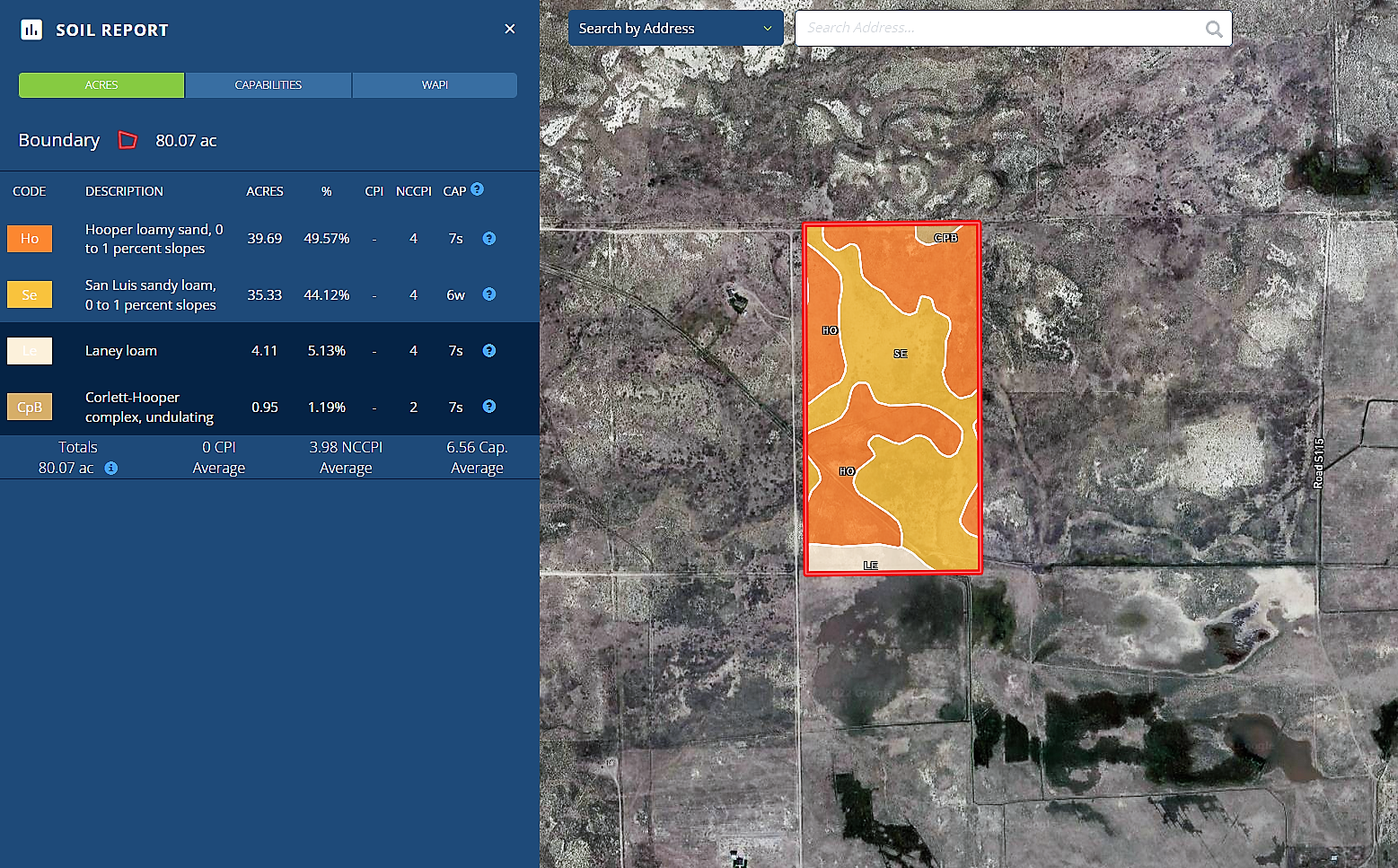This screenshot has width=1398, height=868.
Task: Open help for Corlett-Hooper complex row
Action: click(489, 407)
